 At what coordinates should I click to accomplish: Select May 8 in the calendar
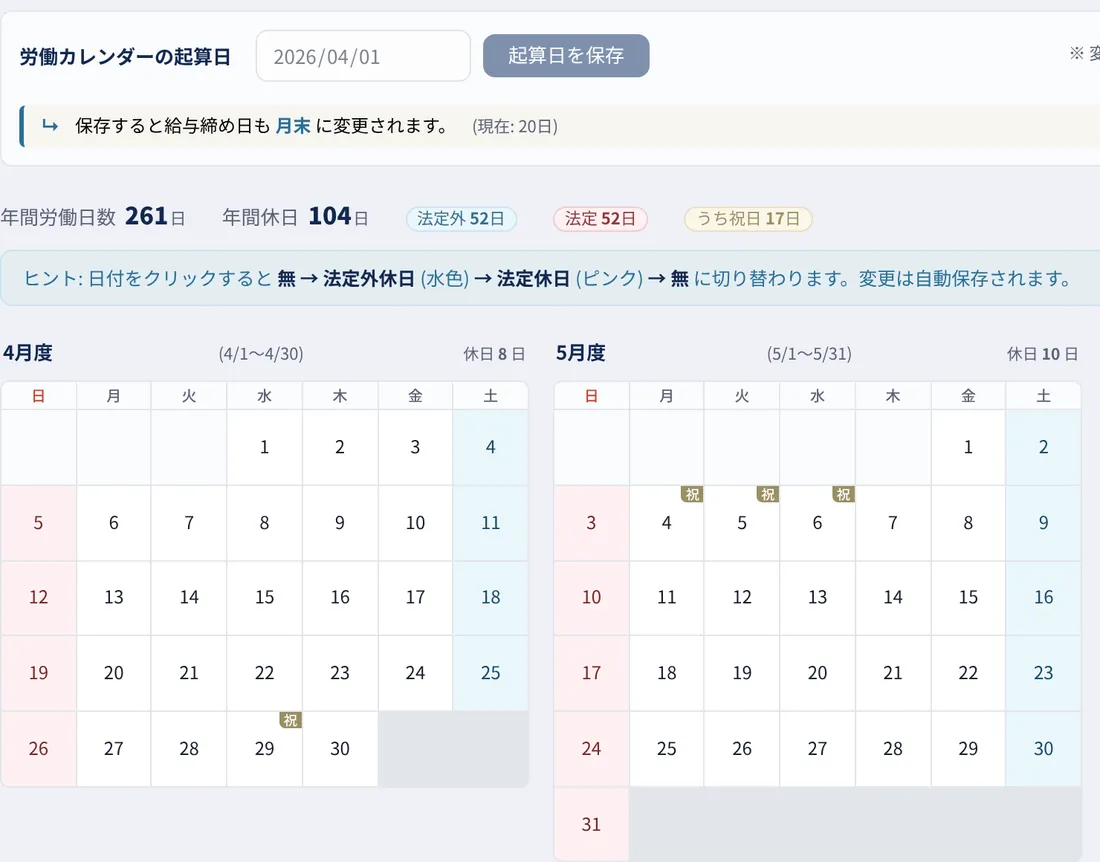coord(968,523)
